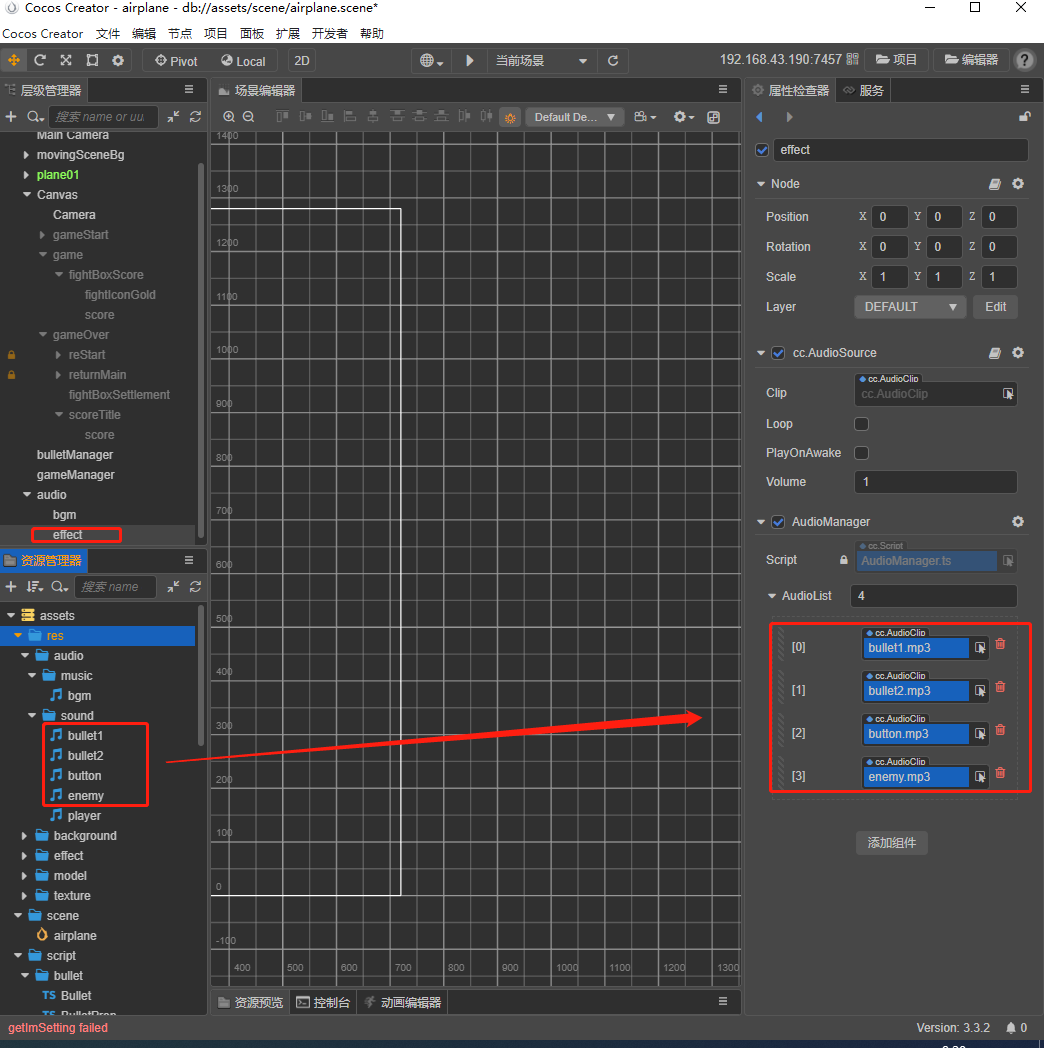Zoom out the scene editor
This screenshot has height=1048, width=1044.
pos(249,117)
